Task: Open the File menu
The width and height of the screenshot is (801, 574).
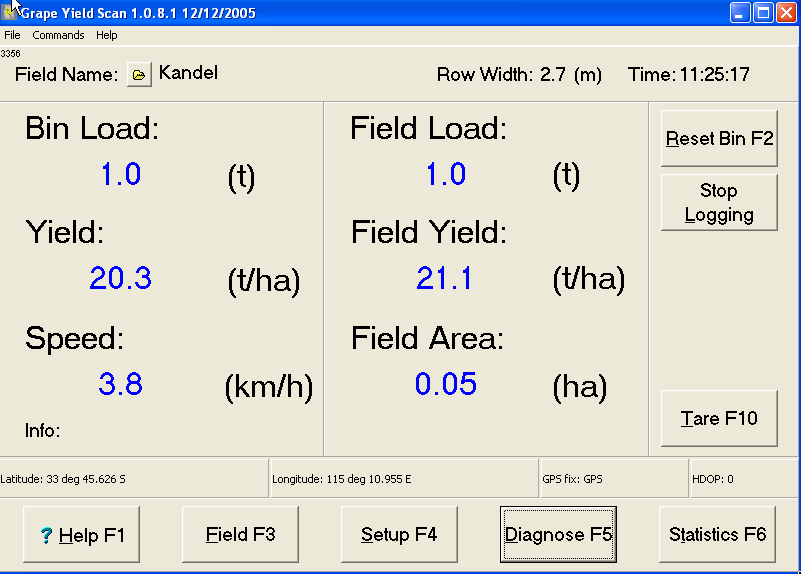Action: tap(12, 35)
